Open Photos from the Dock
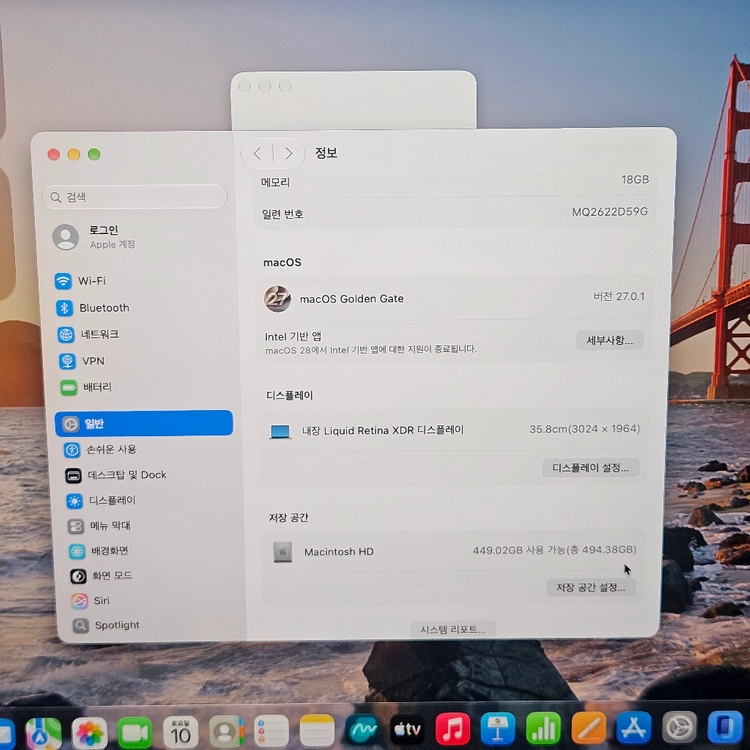This screenshot has height=750, width=750. click(x=89, y=733)
